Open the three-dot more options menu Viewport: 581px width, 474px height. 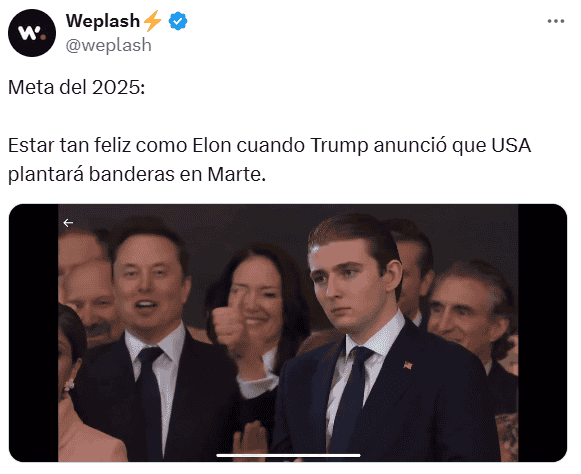[556, 21]
